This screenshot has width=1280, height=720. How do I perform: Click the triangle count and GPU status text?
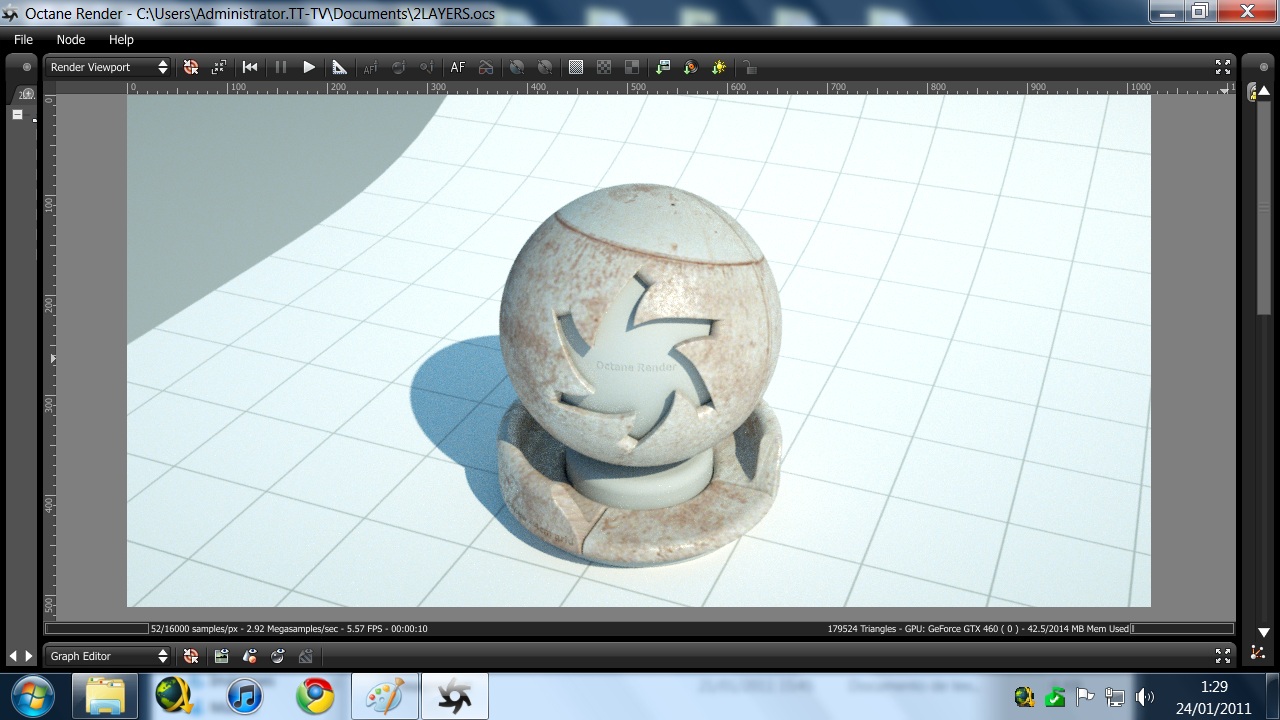[978, 629]
